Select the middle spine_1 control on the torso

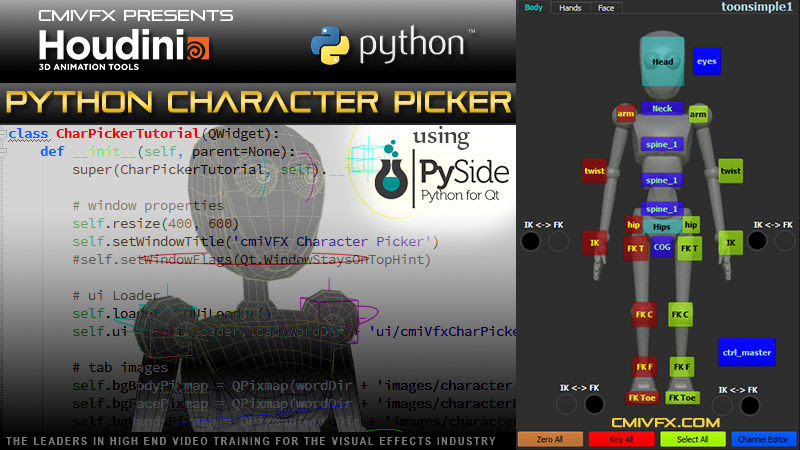coord(662,180)
